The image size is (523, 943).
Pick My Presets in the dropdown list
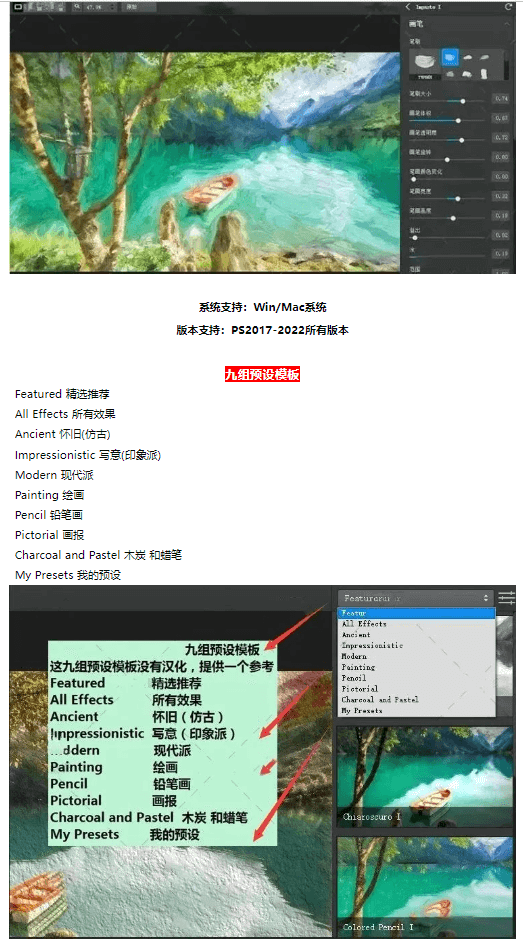coord(361,710)
